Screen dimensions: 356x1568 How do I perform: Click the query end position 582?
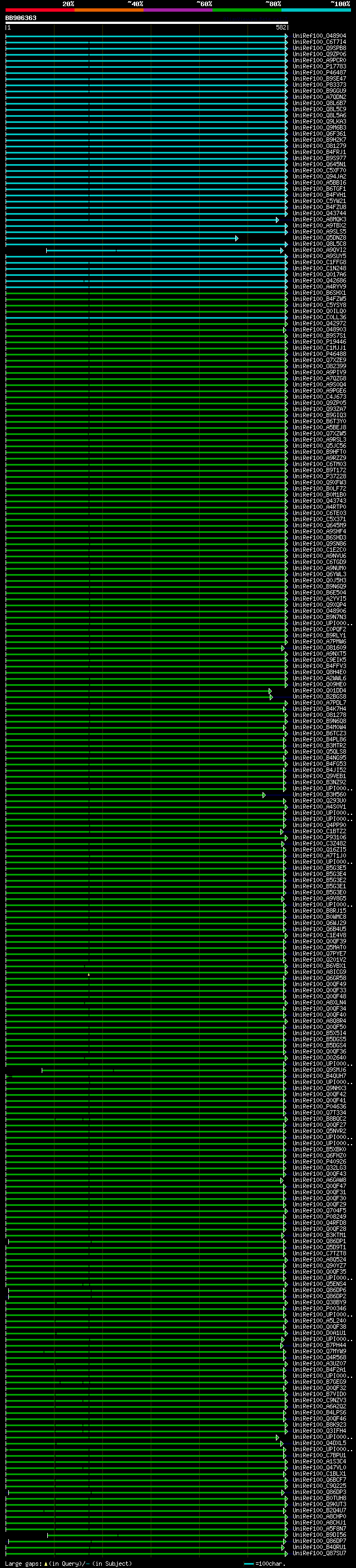pyautogui.click(x=281, y=27)
